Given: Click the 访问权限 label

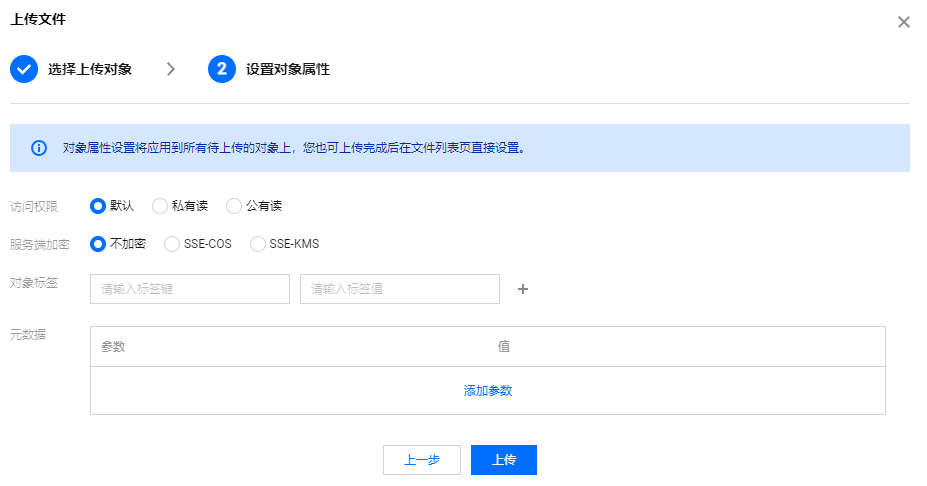Looking at the screenshot, I should [x=34, y=206].
